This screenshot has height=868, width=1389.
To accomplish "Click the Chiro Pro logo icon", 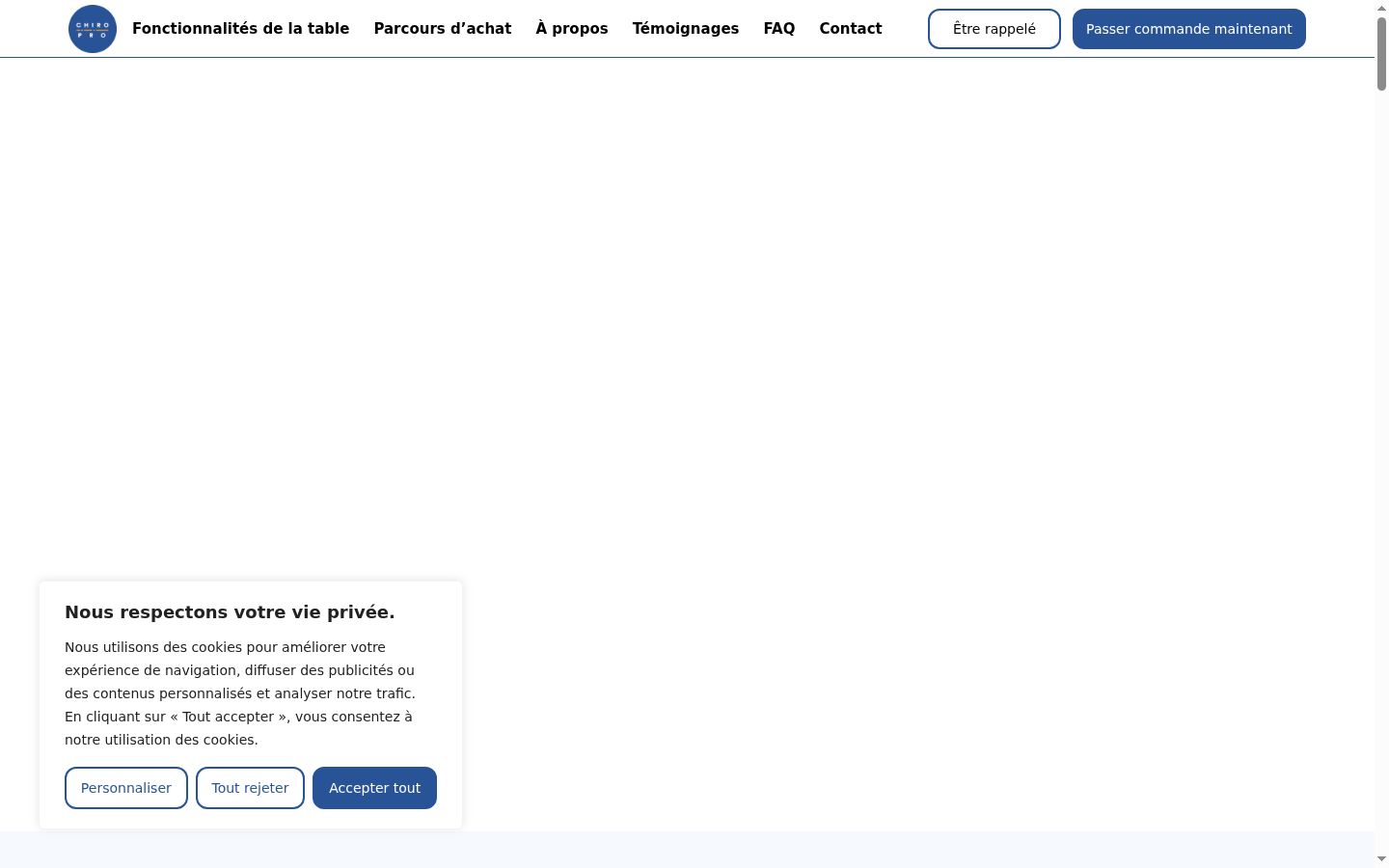I will tap(93, 29).
